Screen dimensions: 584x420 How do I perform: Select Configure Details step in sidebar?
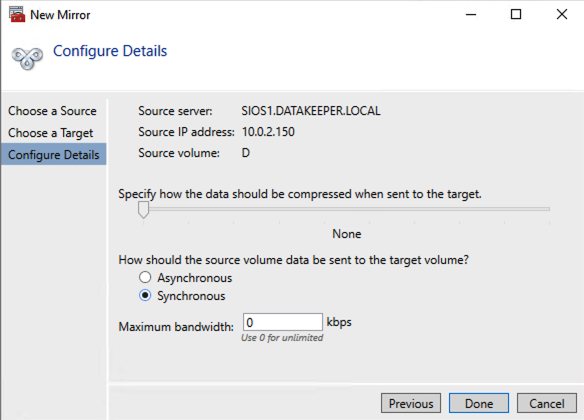click(54, 155)
